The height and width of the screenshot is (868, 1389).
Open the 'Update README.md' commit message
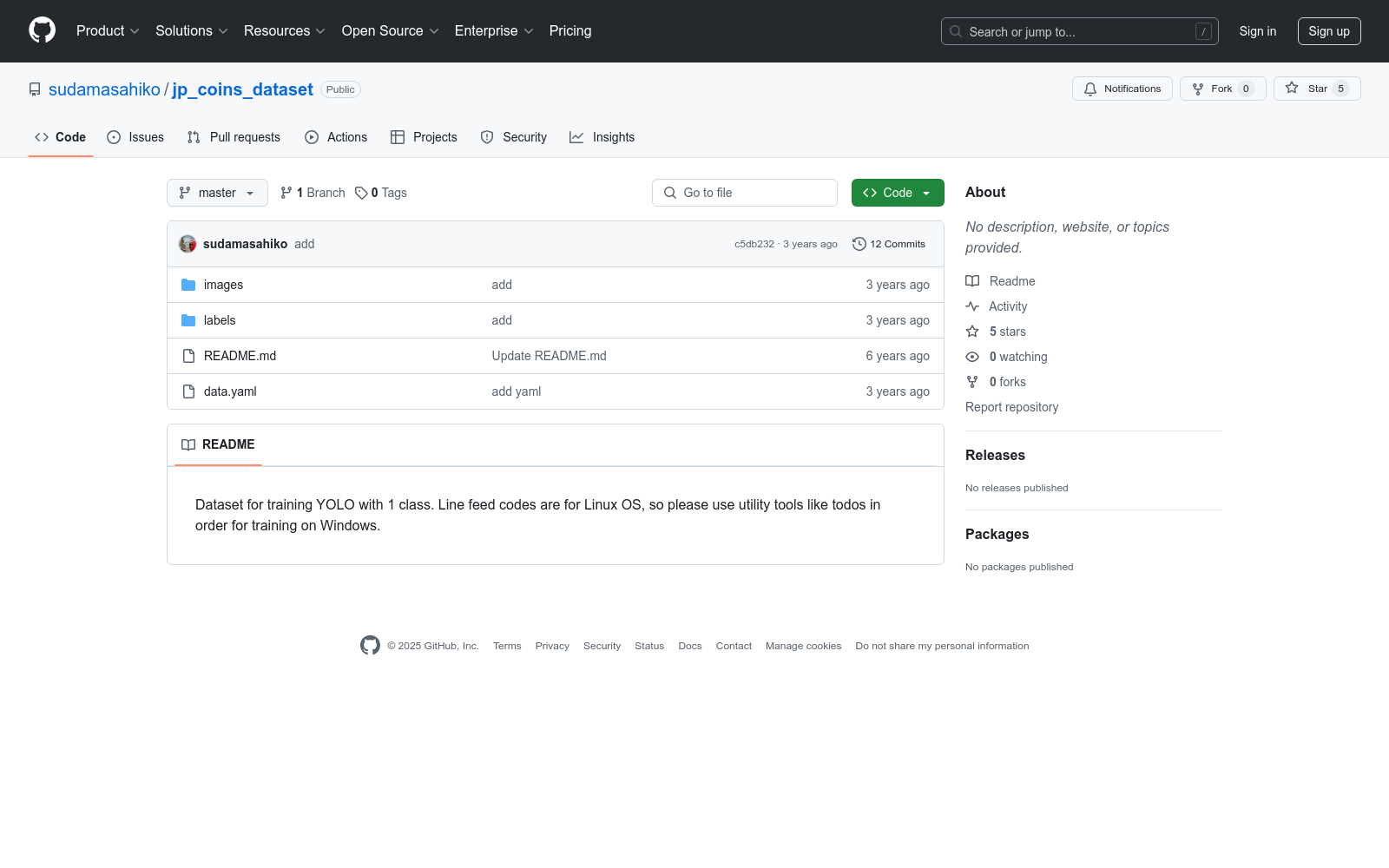pyautogui.click(x=549, y=356)
